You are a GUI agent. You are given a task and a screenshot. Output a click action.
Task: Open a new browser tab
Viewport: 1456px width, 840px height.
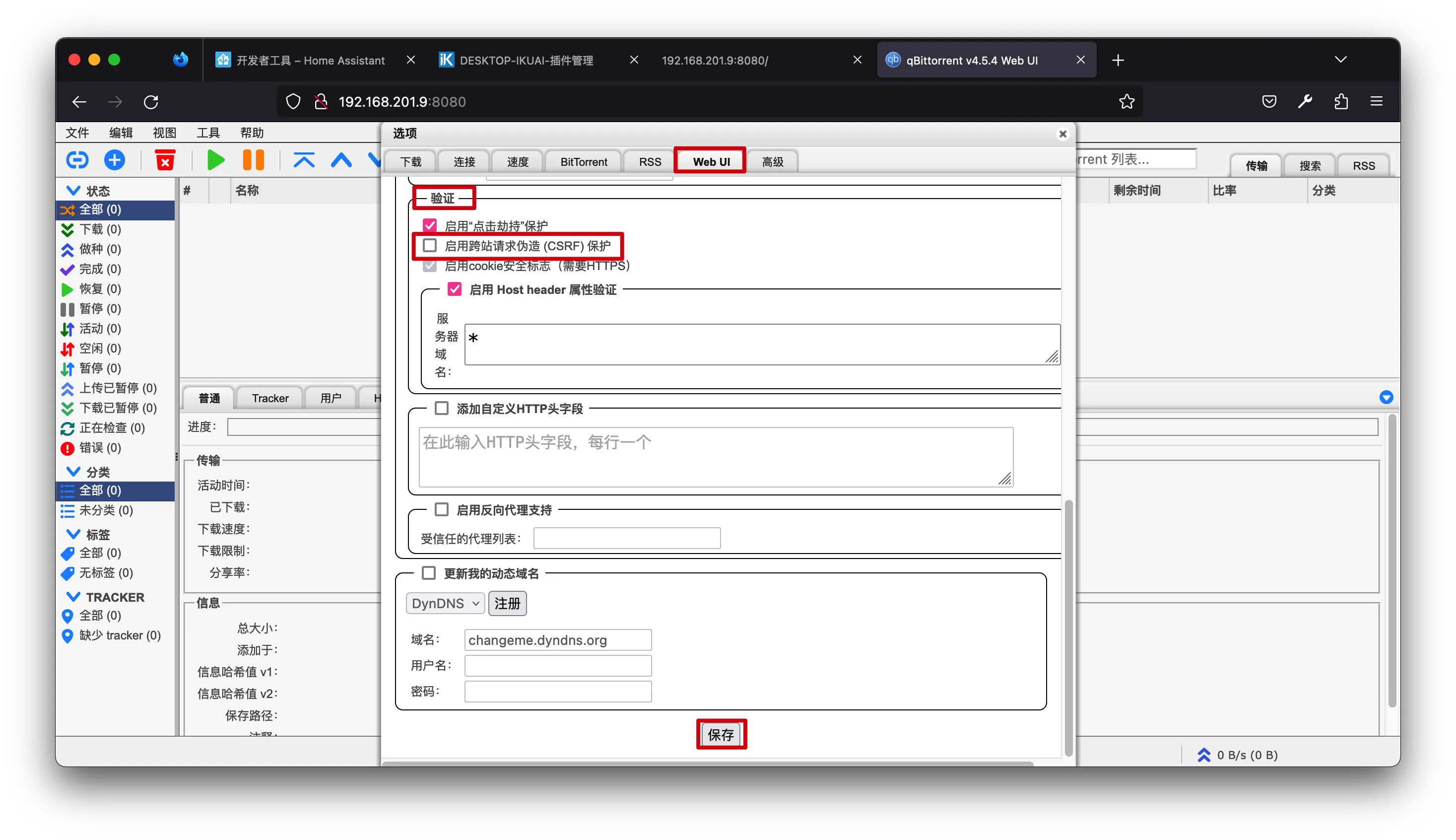coord(1118,60)
